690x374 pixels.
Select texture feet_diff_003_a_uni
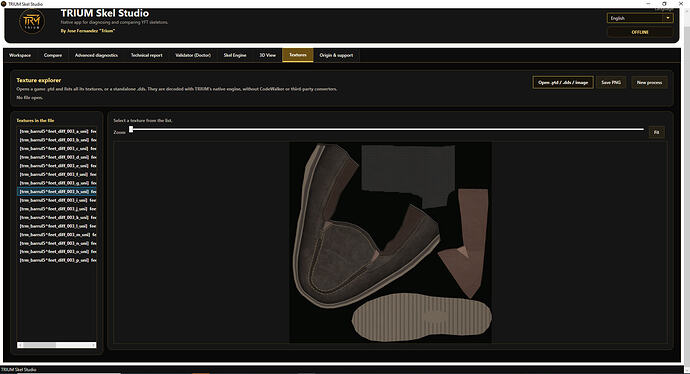pyautogui.click(x=57, y=131)
